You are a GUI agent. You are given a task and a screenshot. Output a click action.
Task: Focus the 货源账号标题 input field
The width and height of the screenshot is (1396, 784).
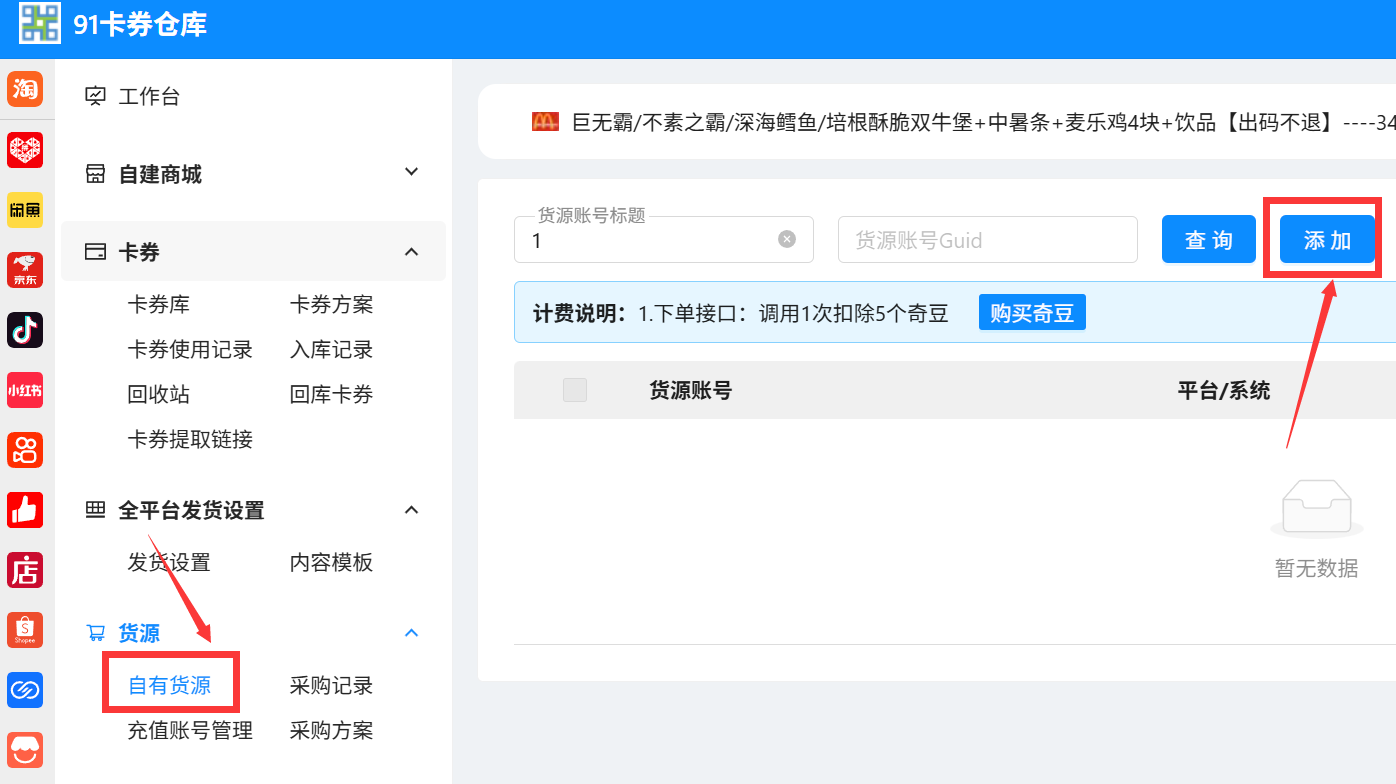click(x=664, y=240)
